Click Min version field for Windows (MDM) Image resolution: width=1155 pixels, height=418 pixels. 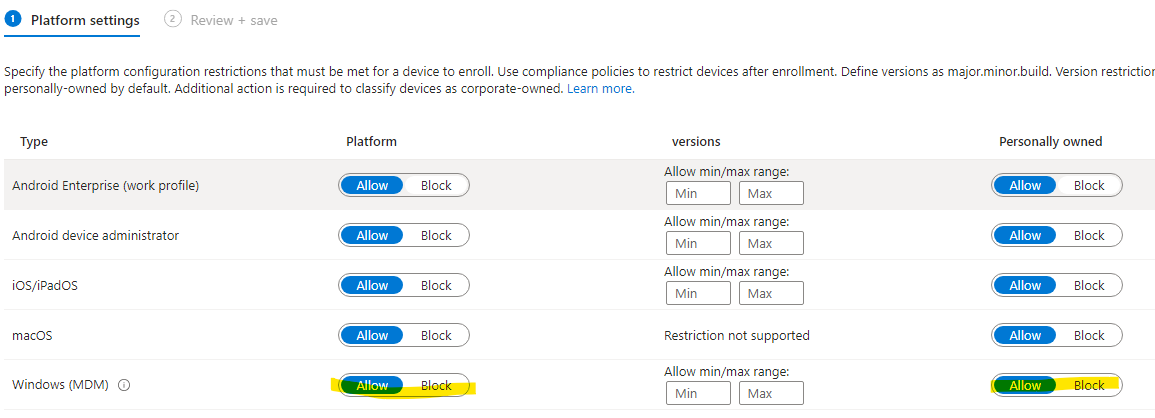698,394
